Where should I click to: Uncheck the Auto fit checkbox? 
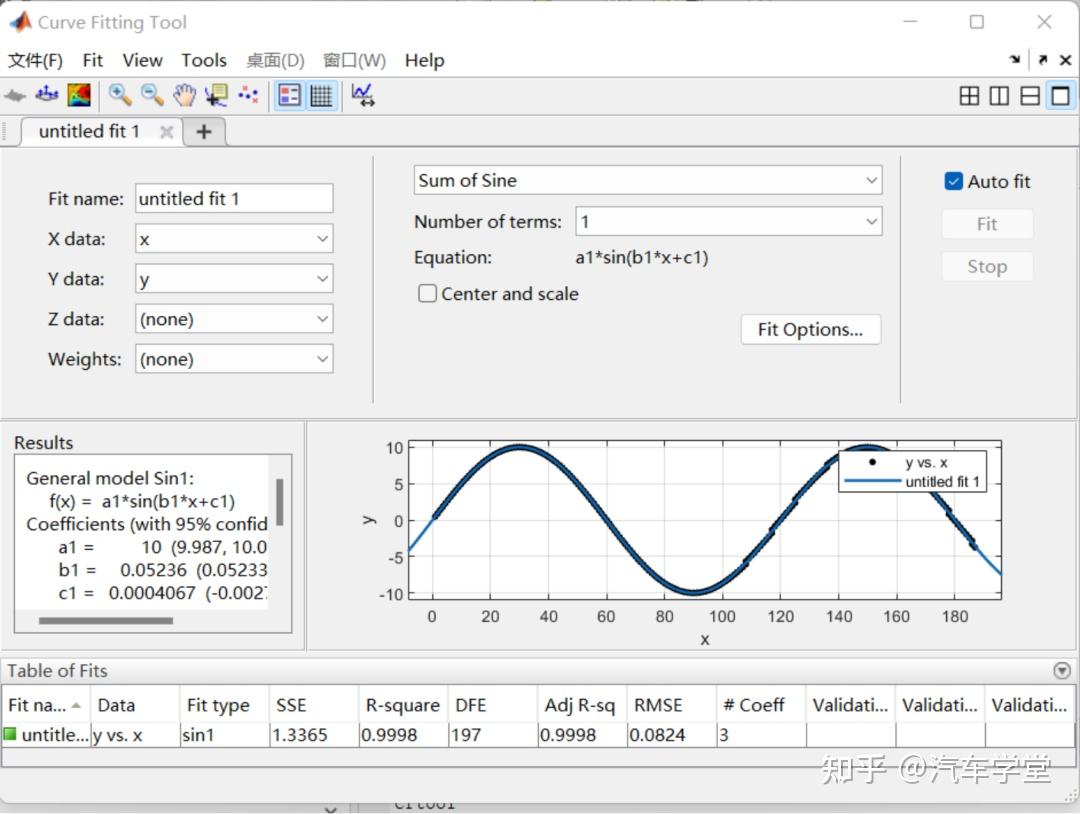point(953,181)
